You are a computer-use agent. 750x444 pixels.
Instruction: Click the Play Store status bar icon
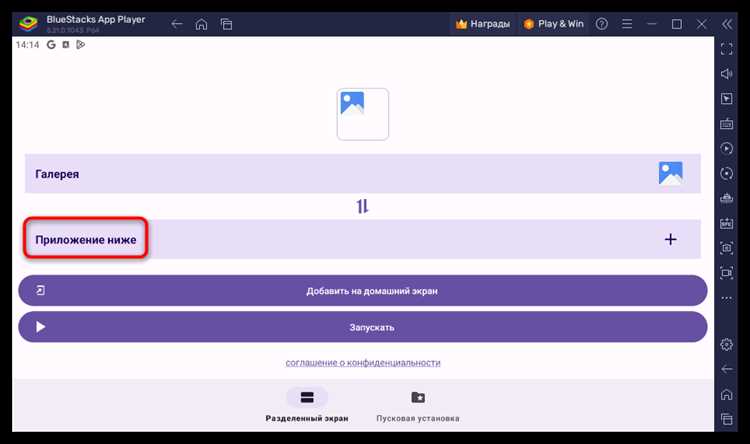pyautogui.click(x=80, y=44)
